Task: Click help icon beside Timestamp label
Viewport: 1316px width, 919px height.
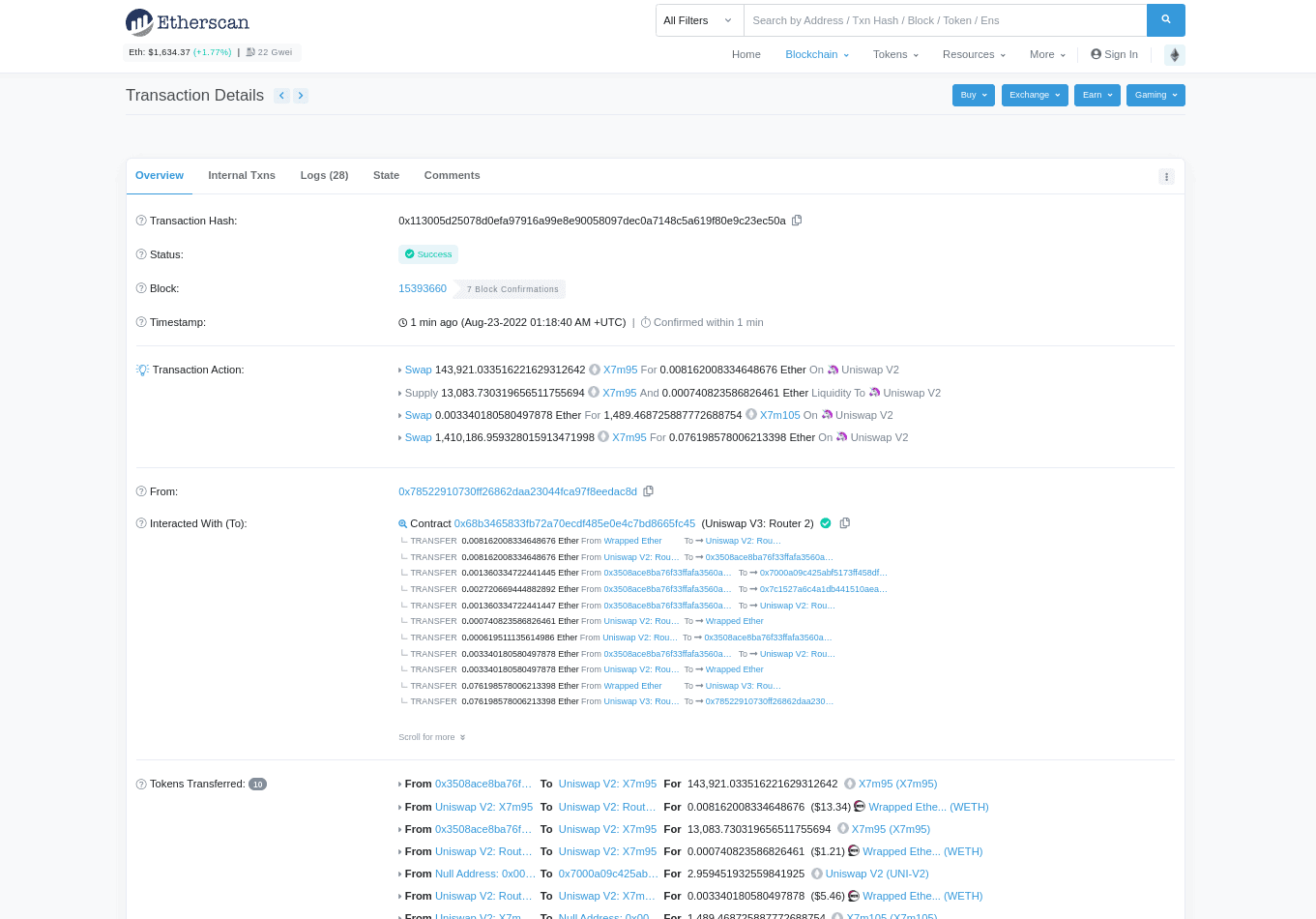Action: pyautogui.click(x=141, y=322)
